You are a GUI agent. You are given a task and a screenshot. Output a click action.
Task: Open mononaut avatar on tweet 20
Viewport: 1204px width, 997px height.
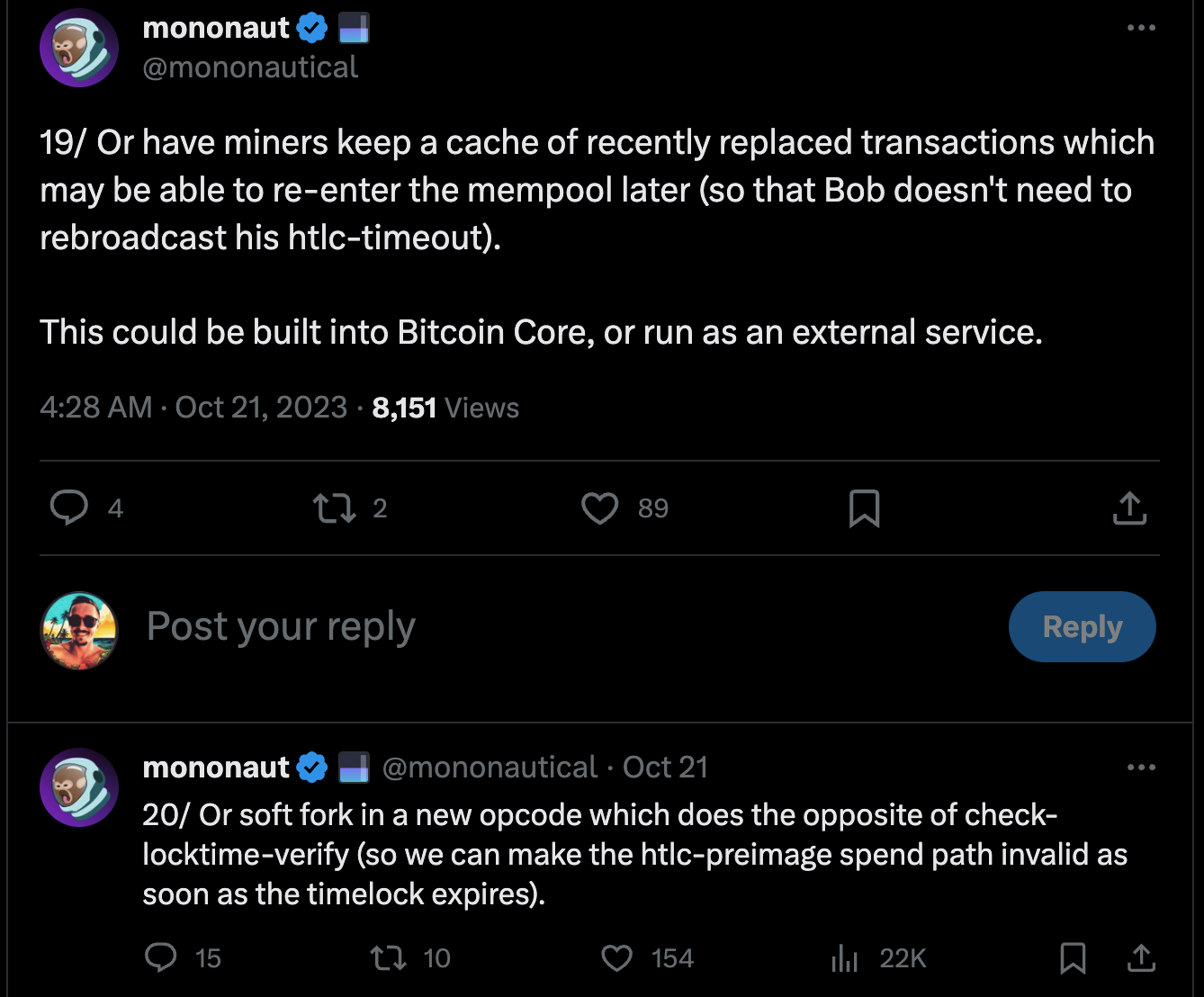pyautogui.click(x=79, y=786)
